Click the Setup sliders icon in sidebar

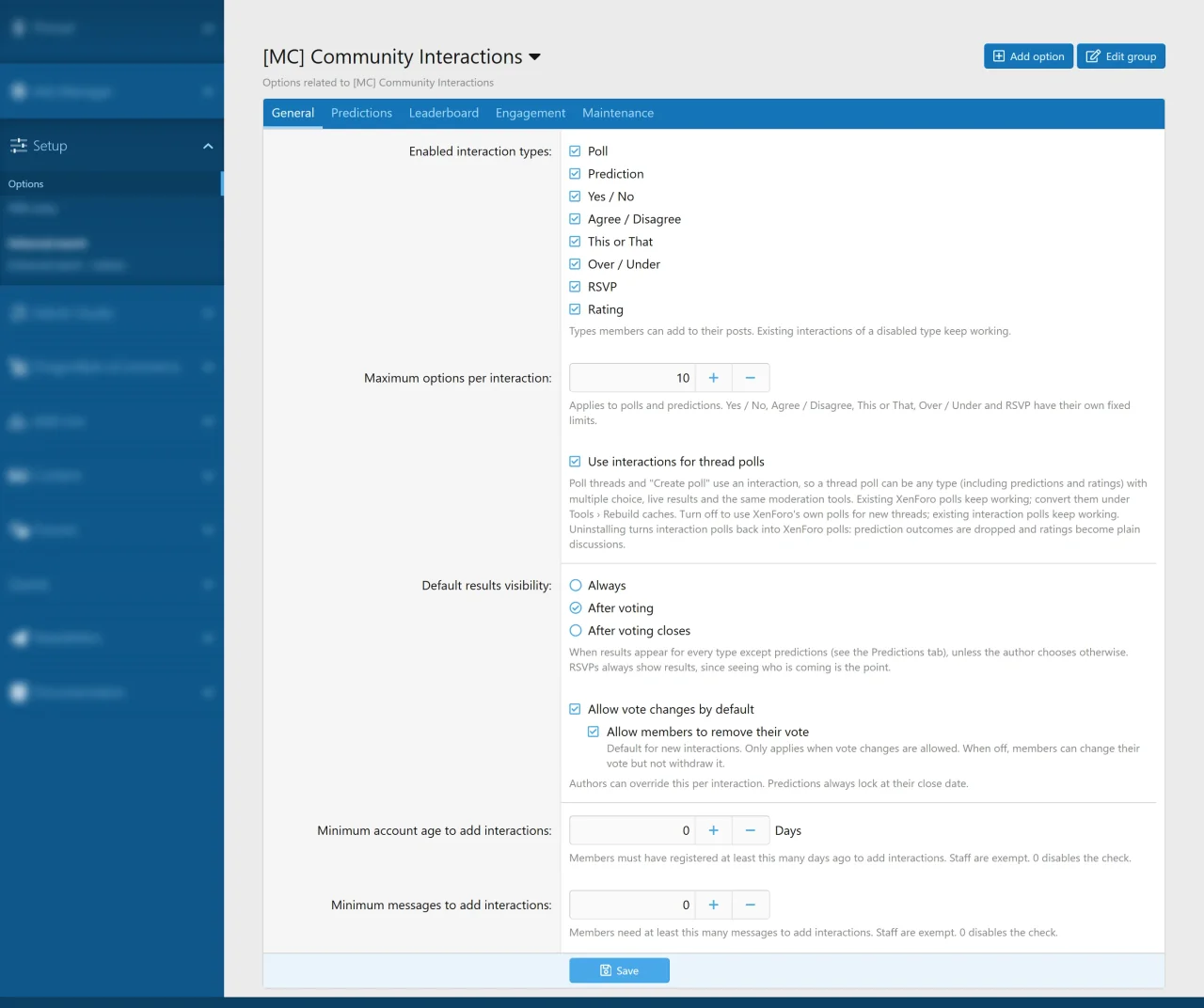pyautogui.click(x=18, y=146)
